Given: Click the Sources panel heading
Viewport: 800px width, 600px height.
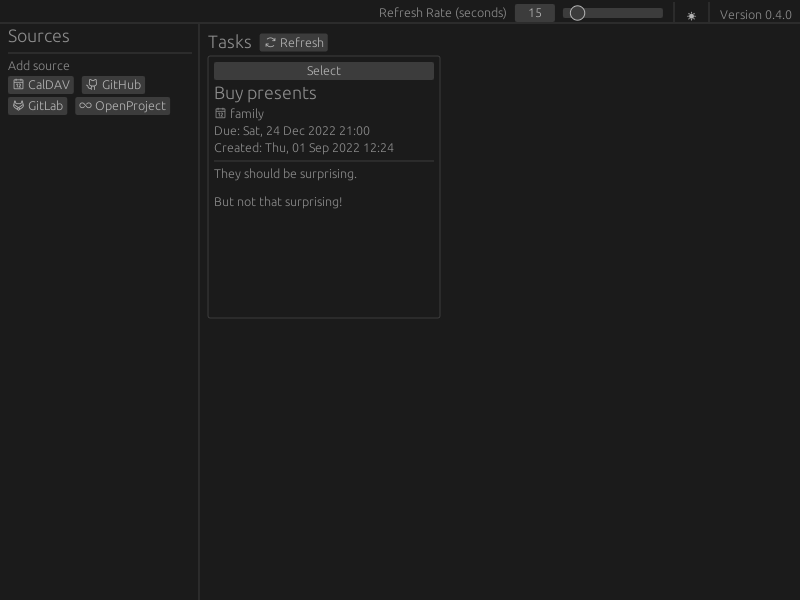Looking at the screenshot, I should (x=39, y=36).
